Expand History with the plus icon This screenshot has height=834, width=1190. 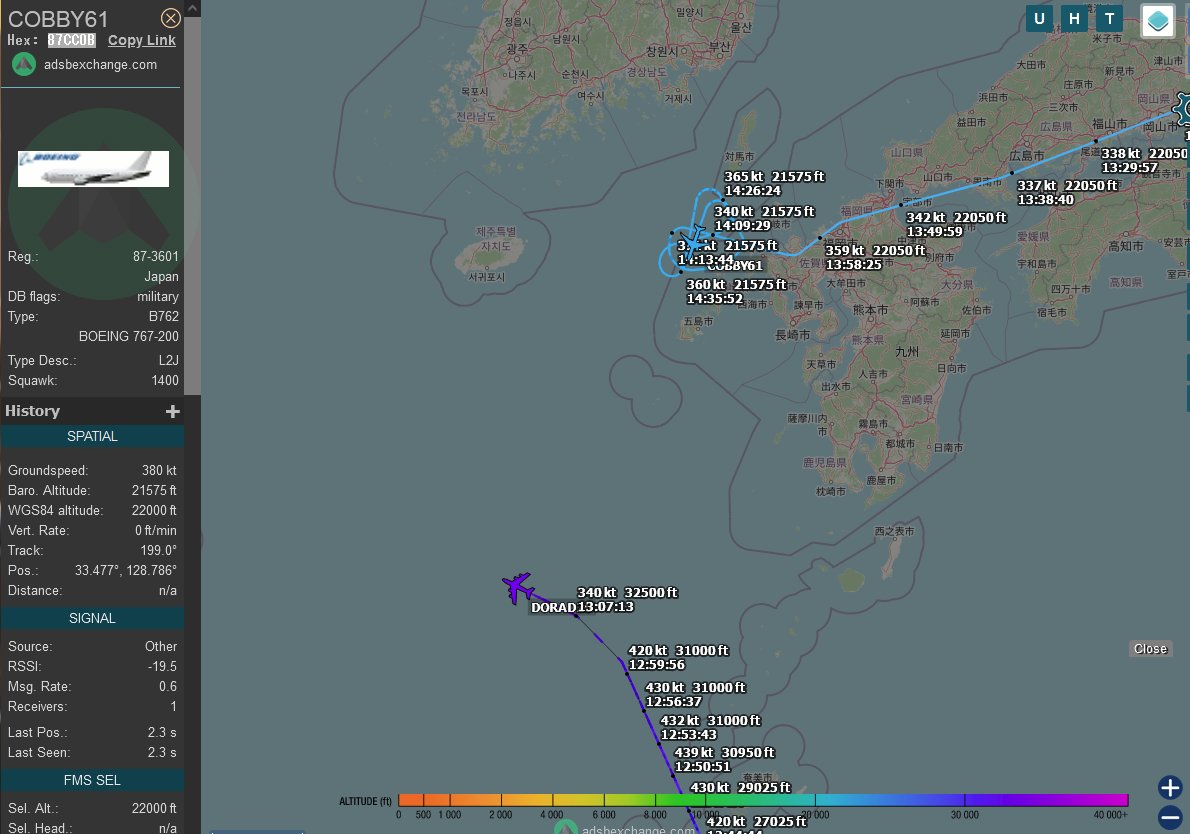(x=173, y=411)
